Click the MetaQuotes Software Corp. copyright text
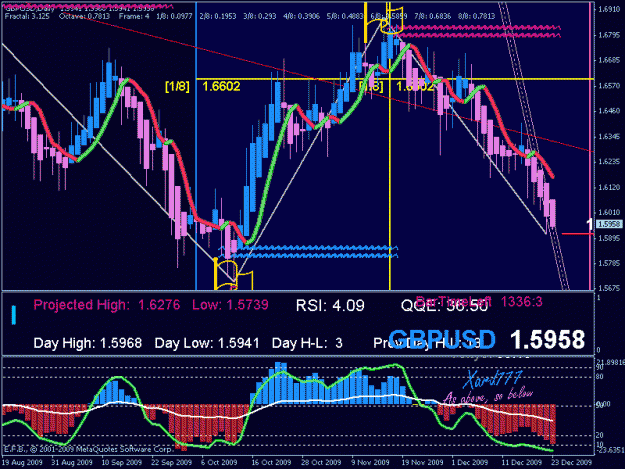The image size is (625, 469). click(88, 449)
